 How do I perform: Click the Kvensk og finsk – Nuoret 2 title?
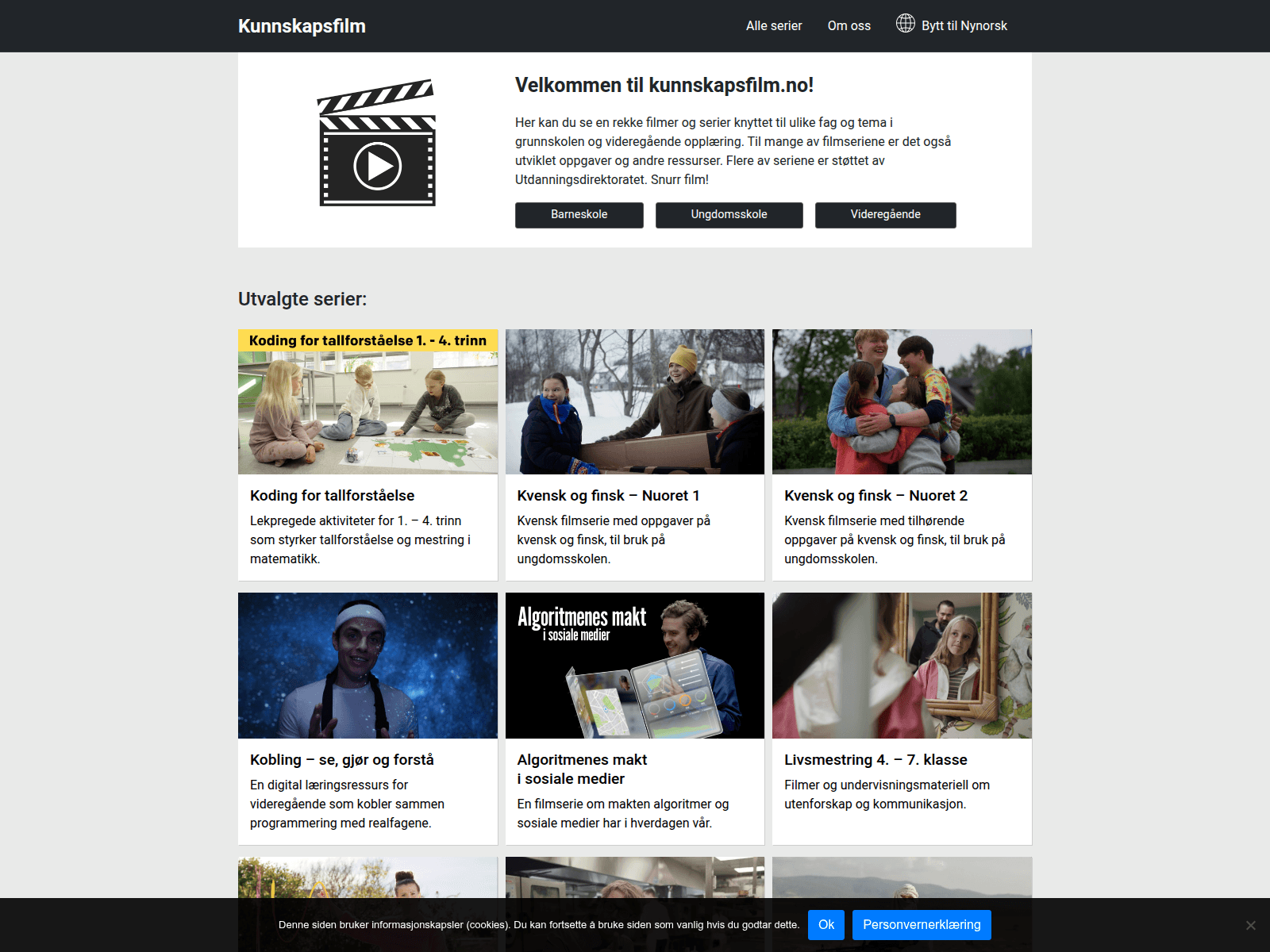click(876, 496)
